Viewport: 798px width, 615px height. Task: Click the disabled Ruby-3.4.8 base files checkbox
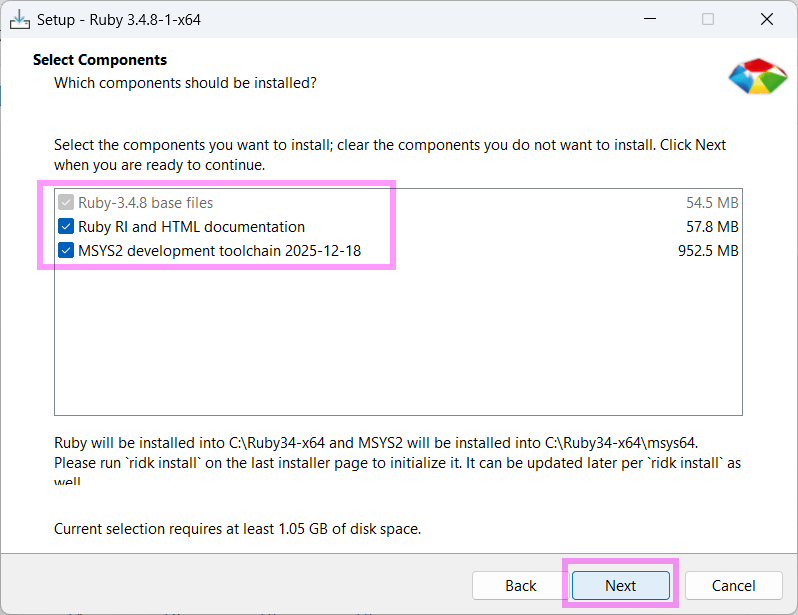click(x=66, y=203)
